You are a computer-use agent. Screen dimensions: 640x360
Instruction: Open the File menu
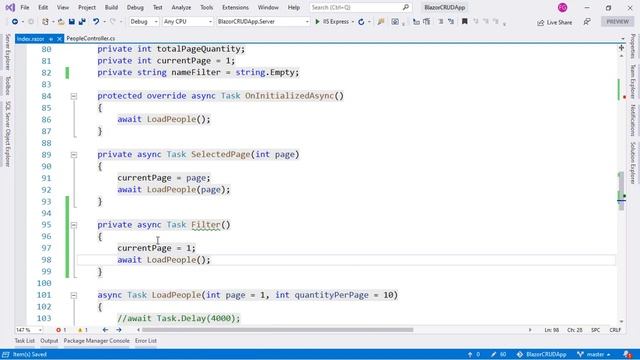click(24, 7)
